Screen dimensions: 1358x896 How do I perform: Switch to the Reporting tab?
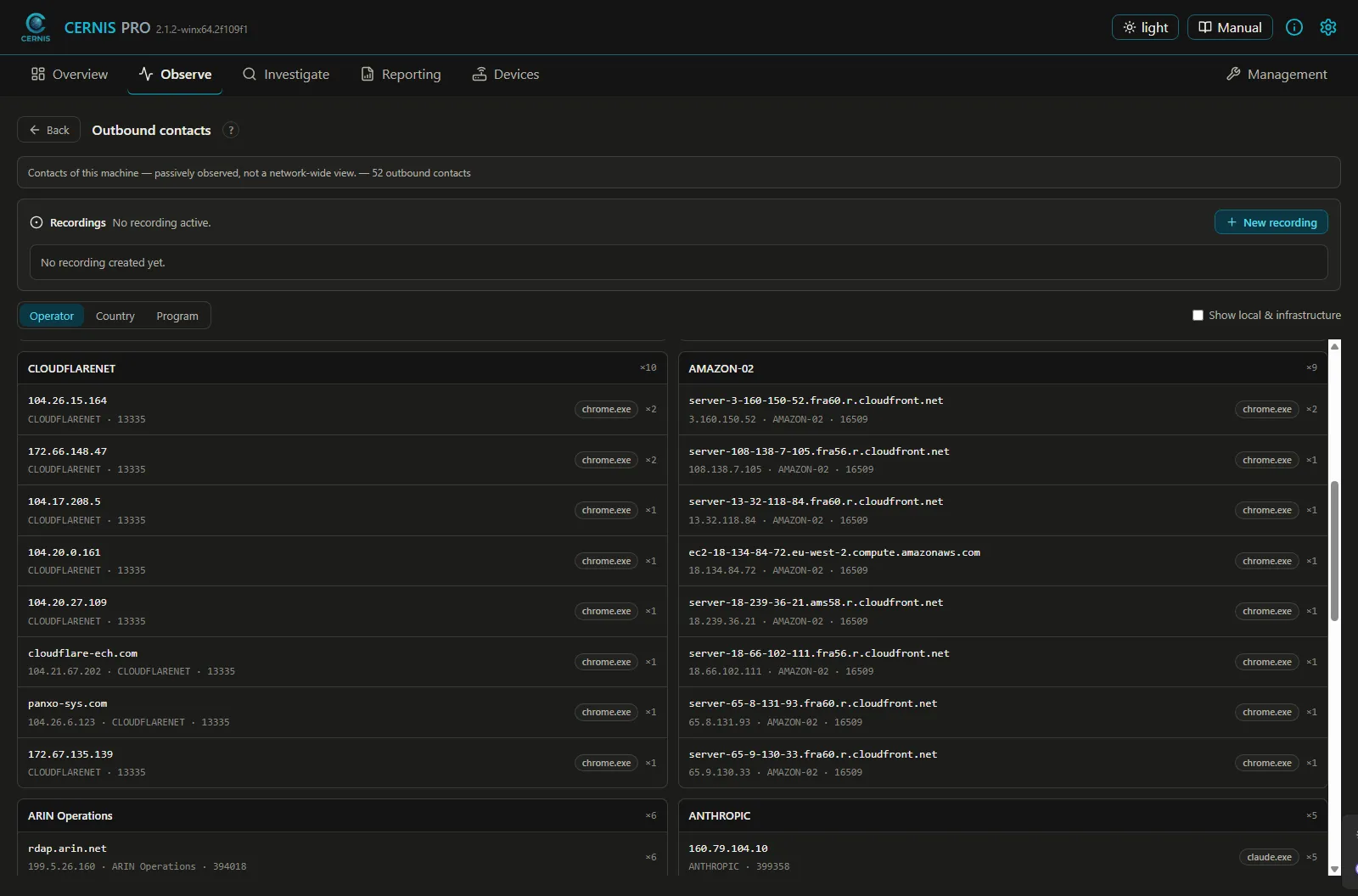pos(401,75)
